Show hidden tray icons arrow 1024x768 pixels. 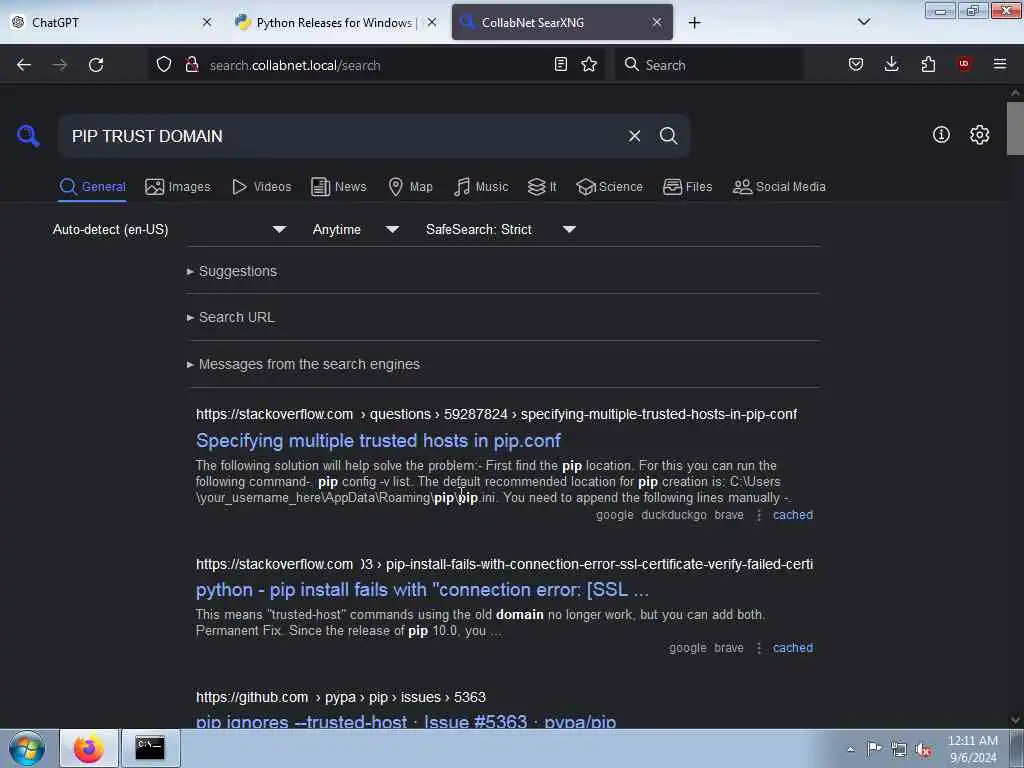point(850,749)
